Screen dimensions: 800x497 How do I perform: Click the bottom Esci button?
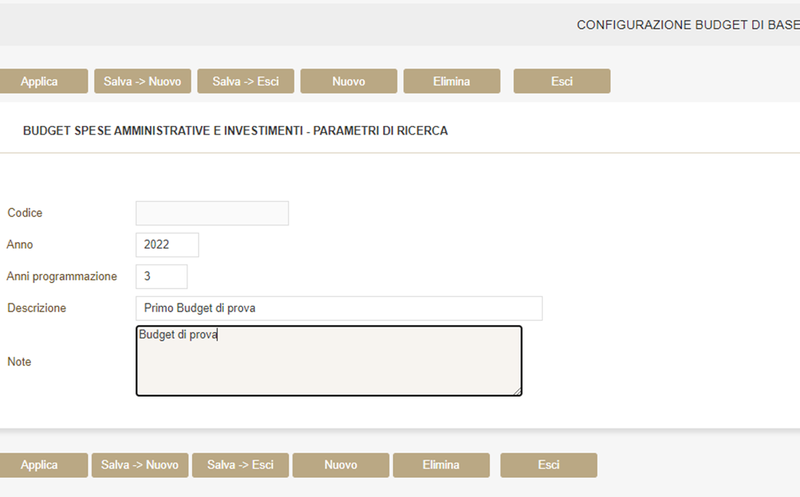(548, 465)
